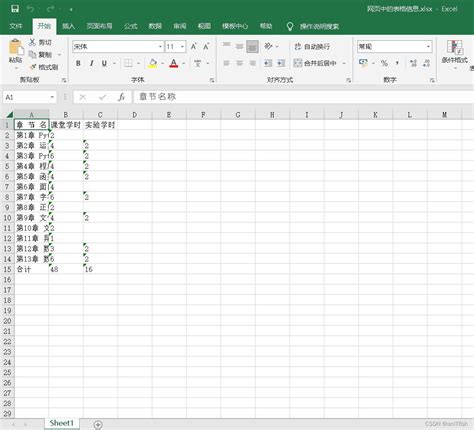Open number group dialog launcher

432,80
